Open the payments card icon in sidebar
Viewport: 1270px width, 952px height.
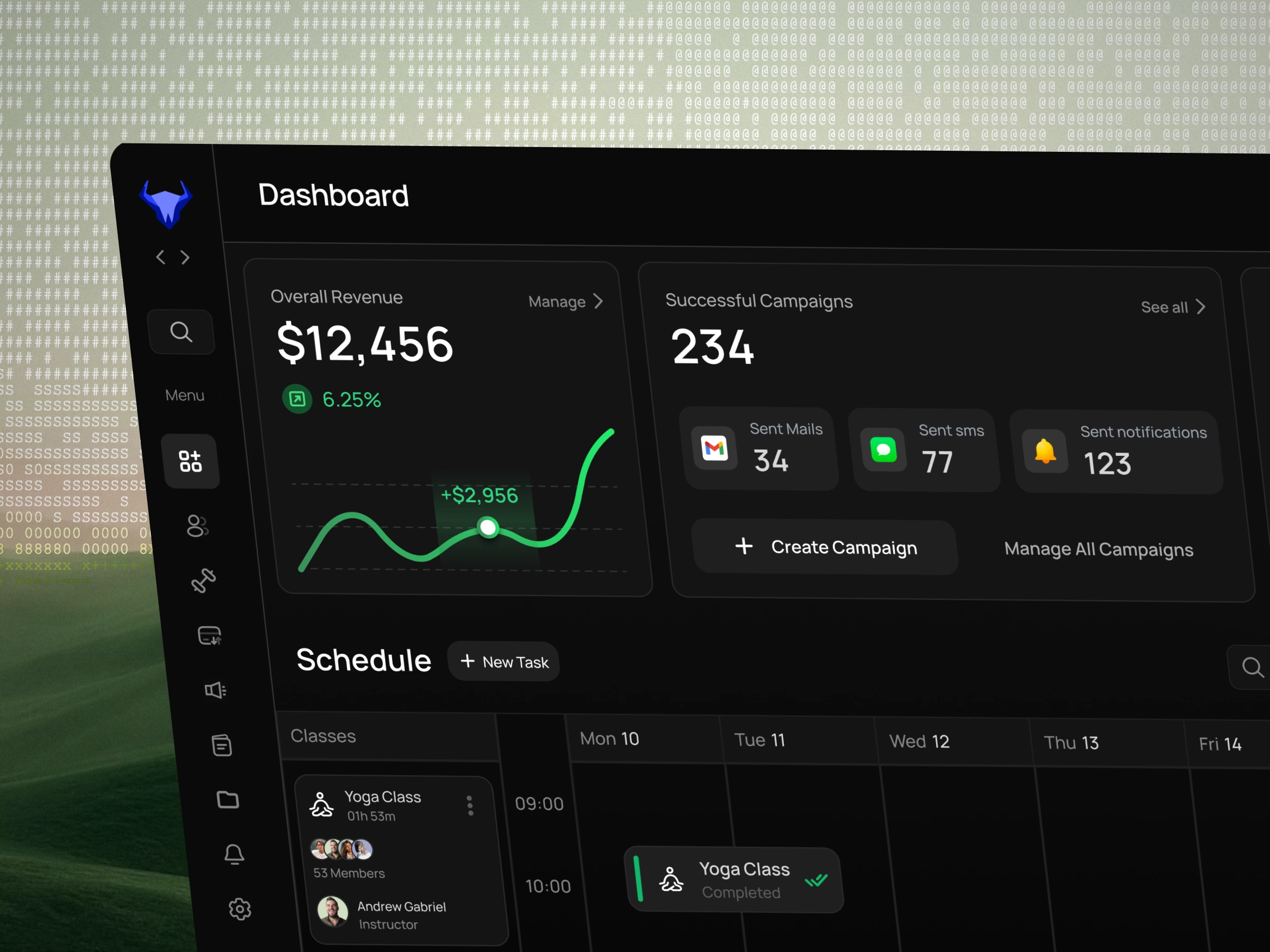coord(210,635)
